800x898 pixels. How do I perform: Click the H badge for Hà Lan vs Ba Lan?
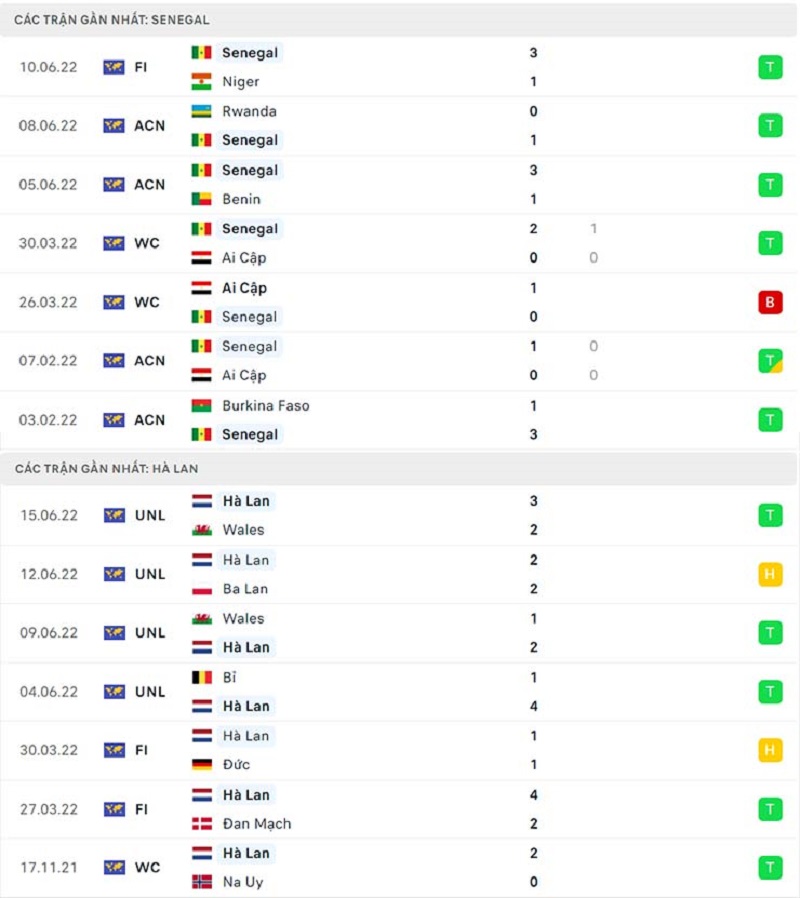coord(770,574)
